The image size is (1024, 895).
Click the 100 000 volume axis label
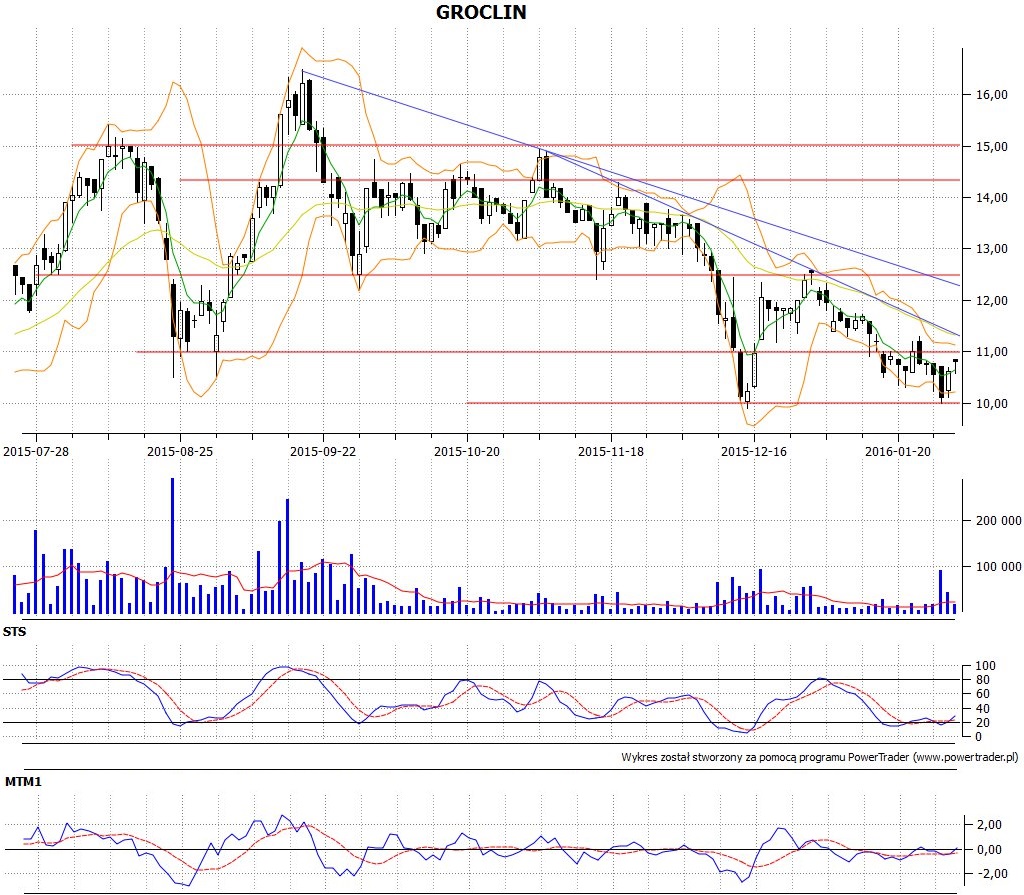[x=999, y=566]
